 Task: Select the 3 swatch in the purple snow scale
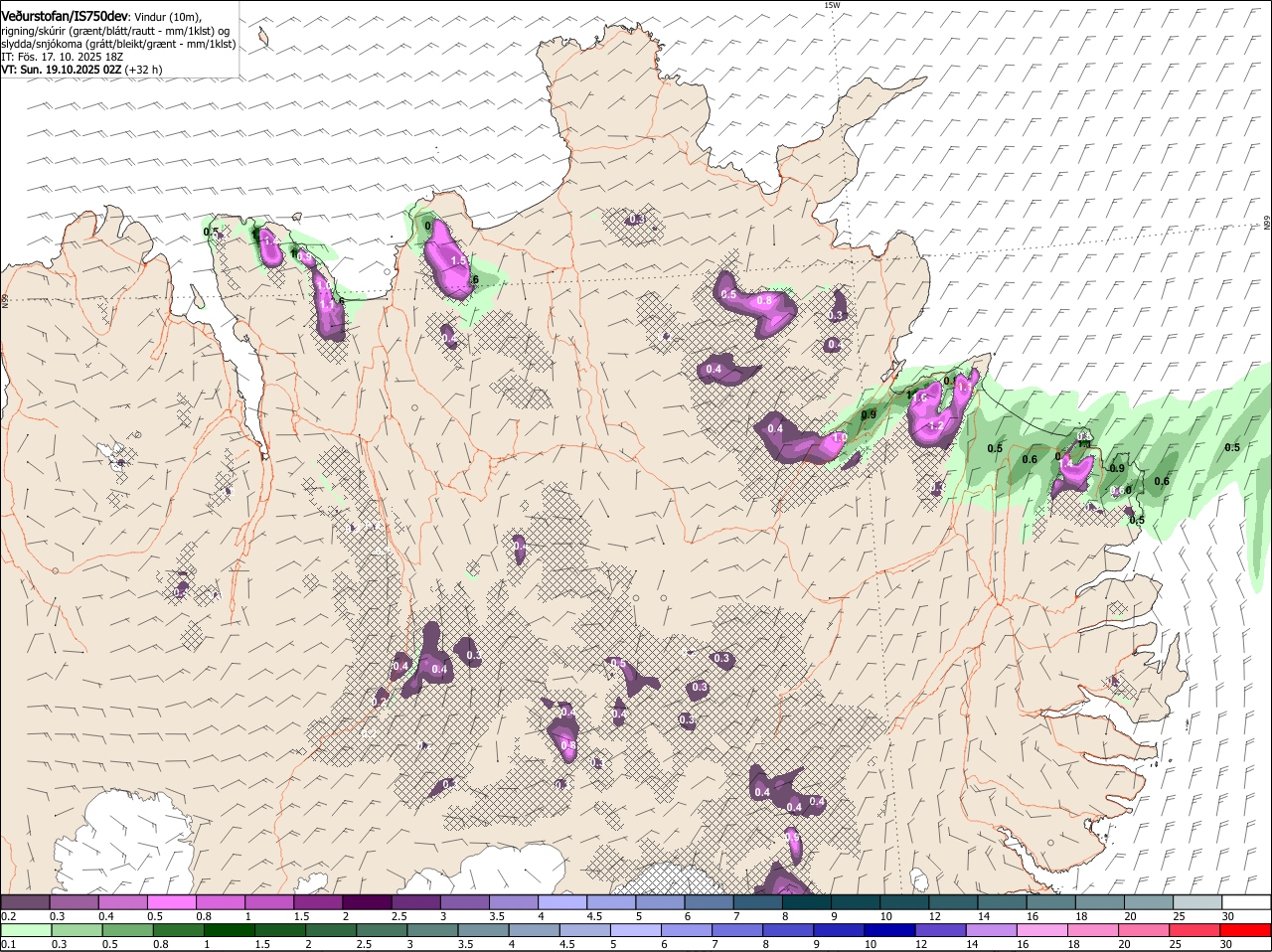pyautogui.click(x=463, y=901)
